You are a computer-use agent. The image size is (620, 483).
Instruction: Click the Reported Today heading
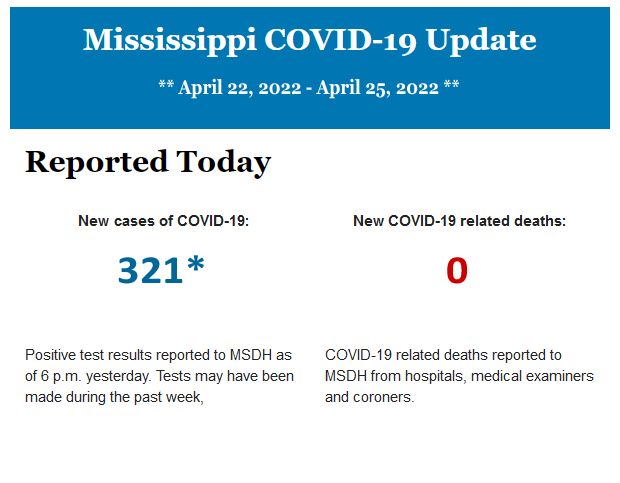pyautogui.click(x=147, y=162)
